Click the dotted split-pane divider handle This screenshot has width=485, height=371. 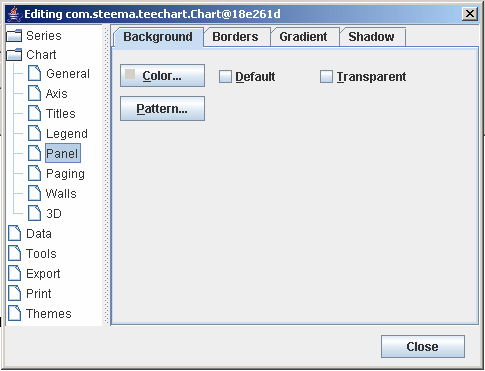pos(107,175)
